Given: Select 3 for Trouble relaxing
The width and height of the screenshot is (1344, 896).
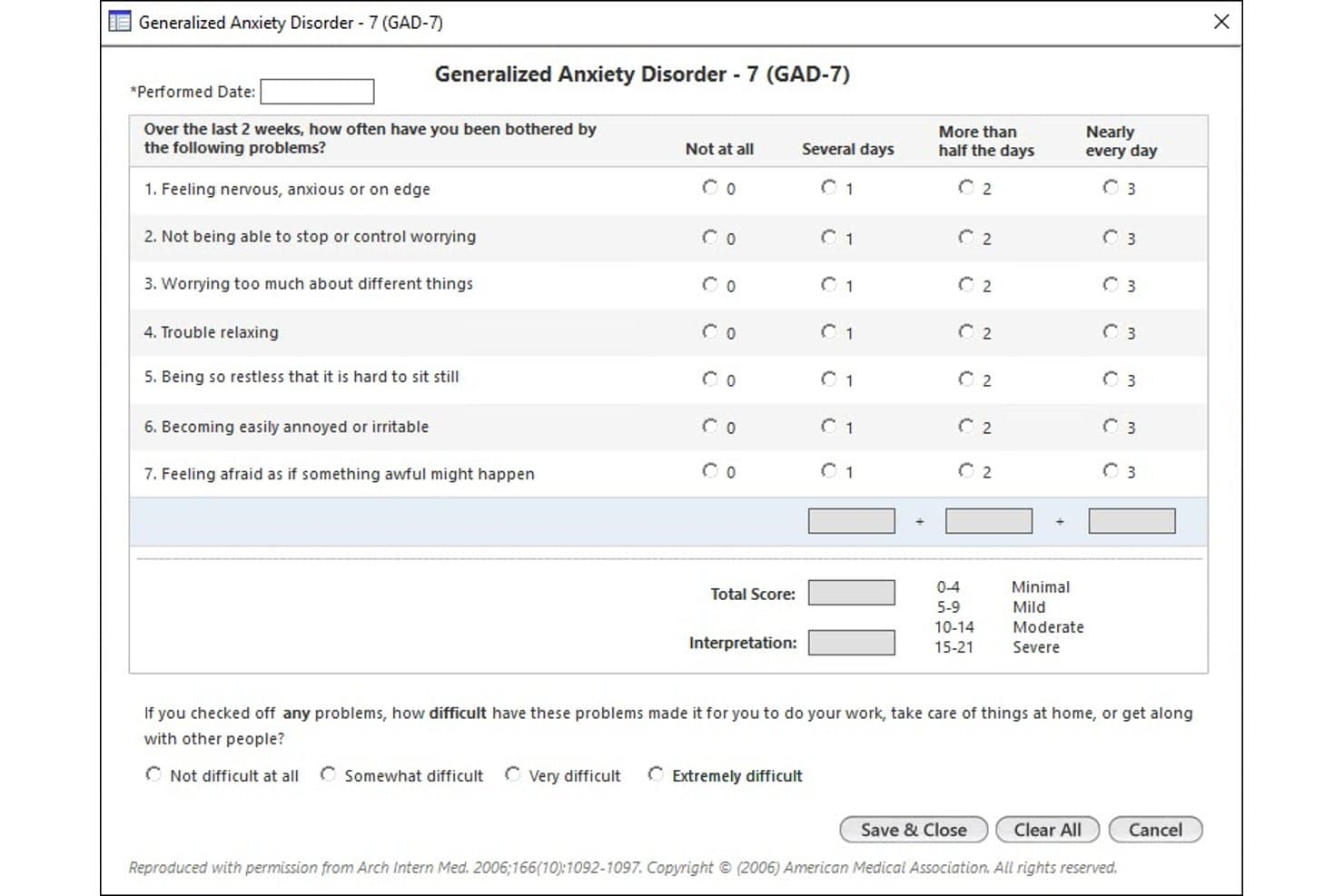Looking at the screenshot, I should click(x=1110, y=331).
